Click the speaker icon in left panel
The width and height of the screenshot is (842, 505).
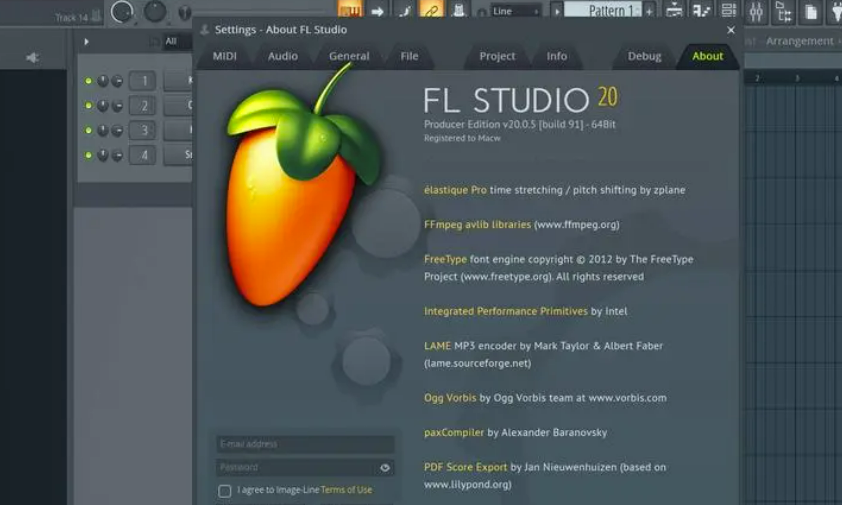tap(32, 57)
